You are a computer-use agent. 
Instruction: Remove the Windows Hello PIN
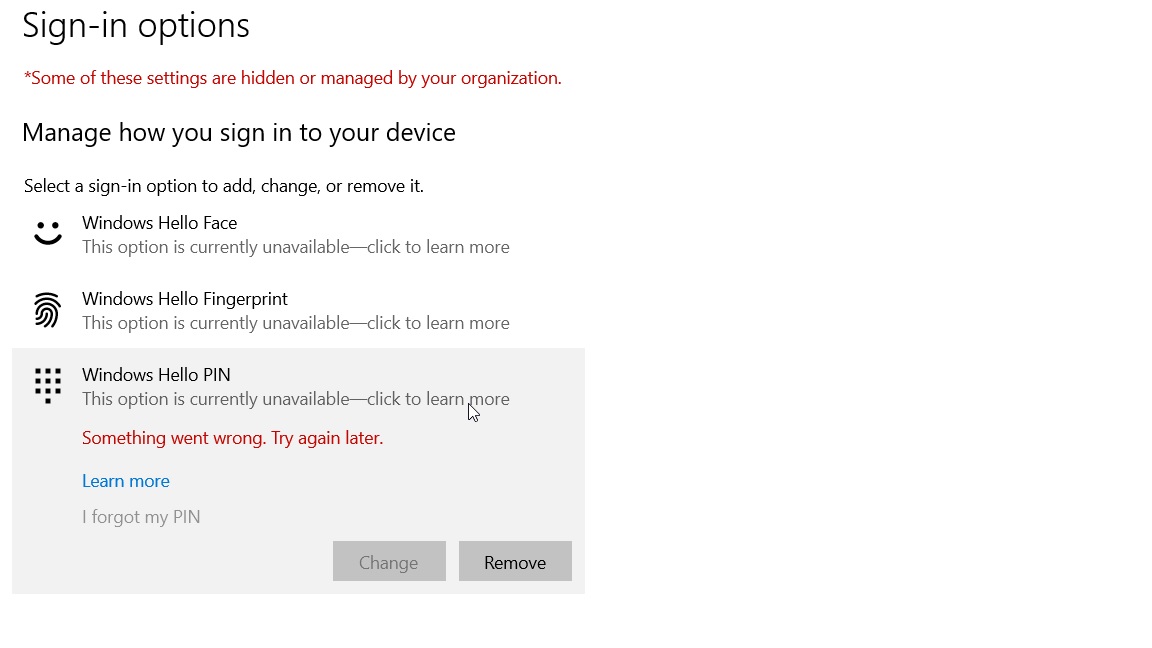(x=515, y=562)
